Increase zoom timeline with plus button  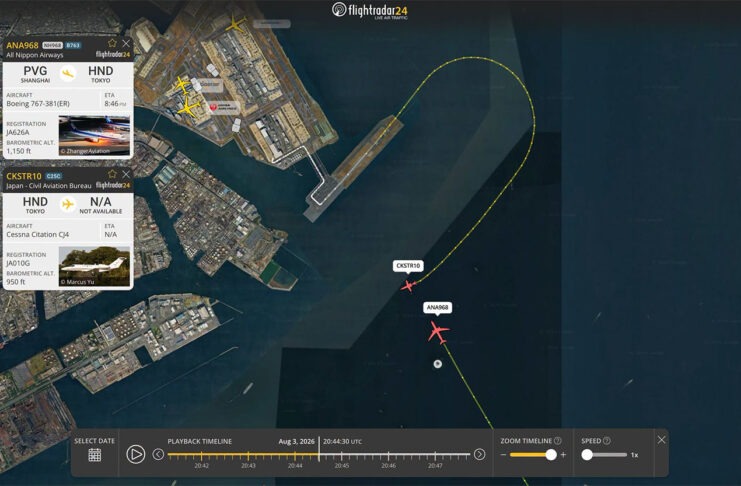coord(563,455)
